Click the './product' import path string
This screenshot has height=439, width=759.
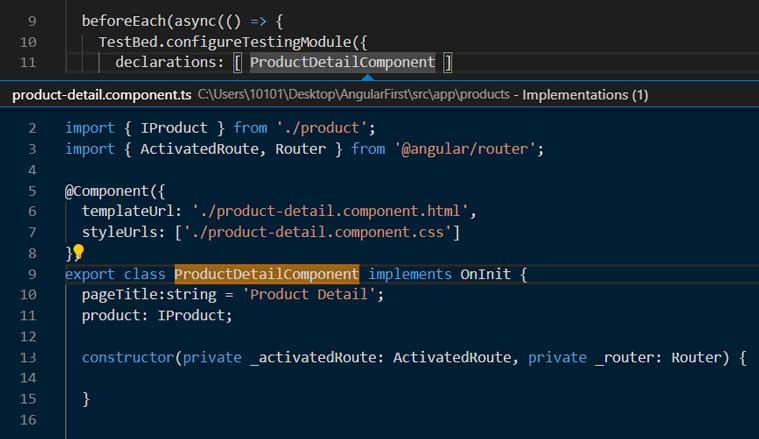tap(321, 128)
